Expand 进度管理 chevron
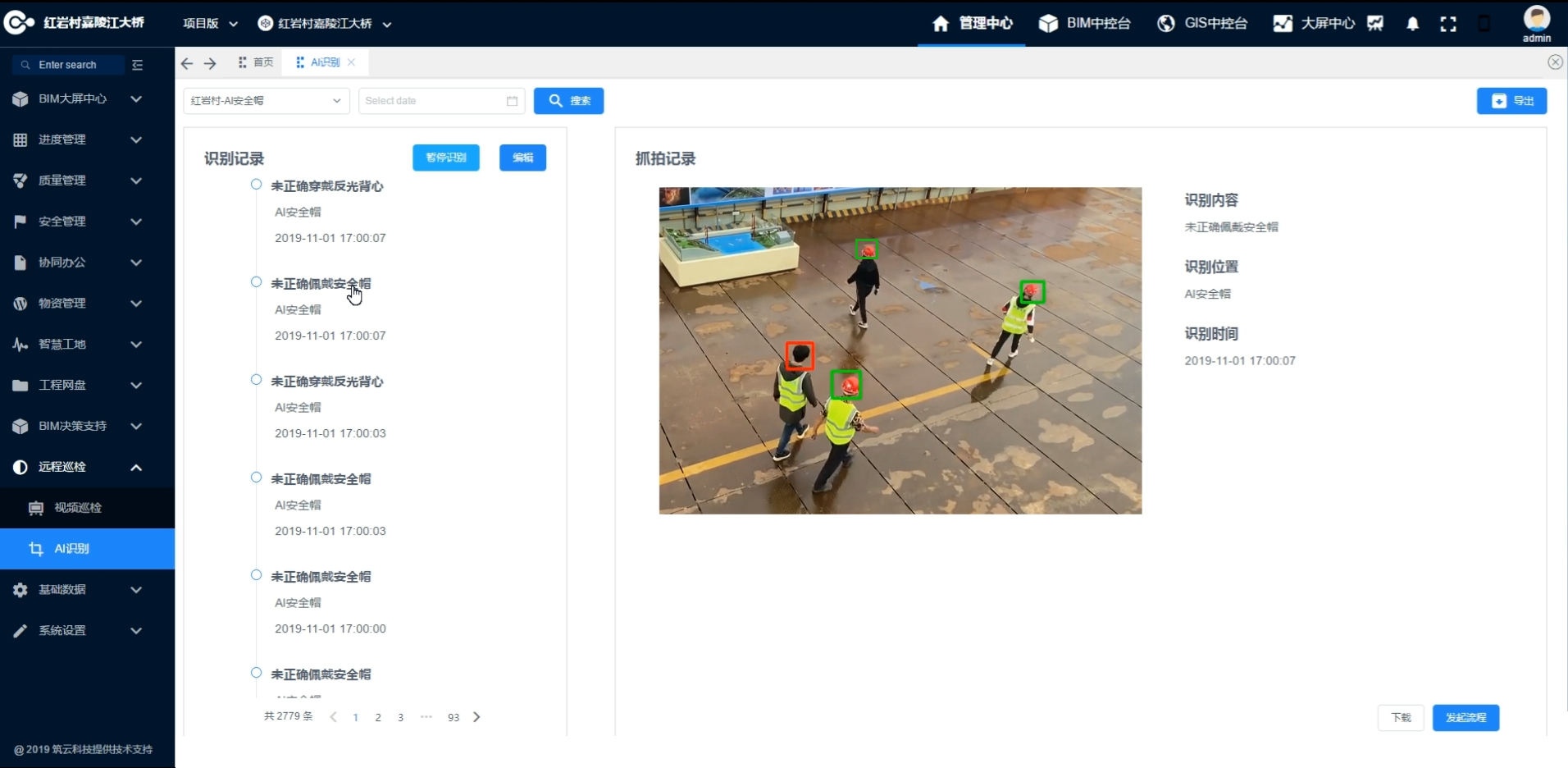The width and height of the screenshot is (1568, 768). 136,139
